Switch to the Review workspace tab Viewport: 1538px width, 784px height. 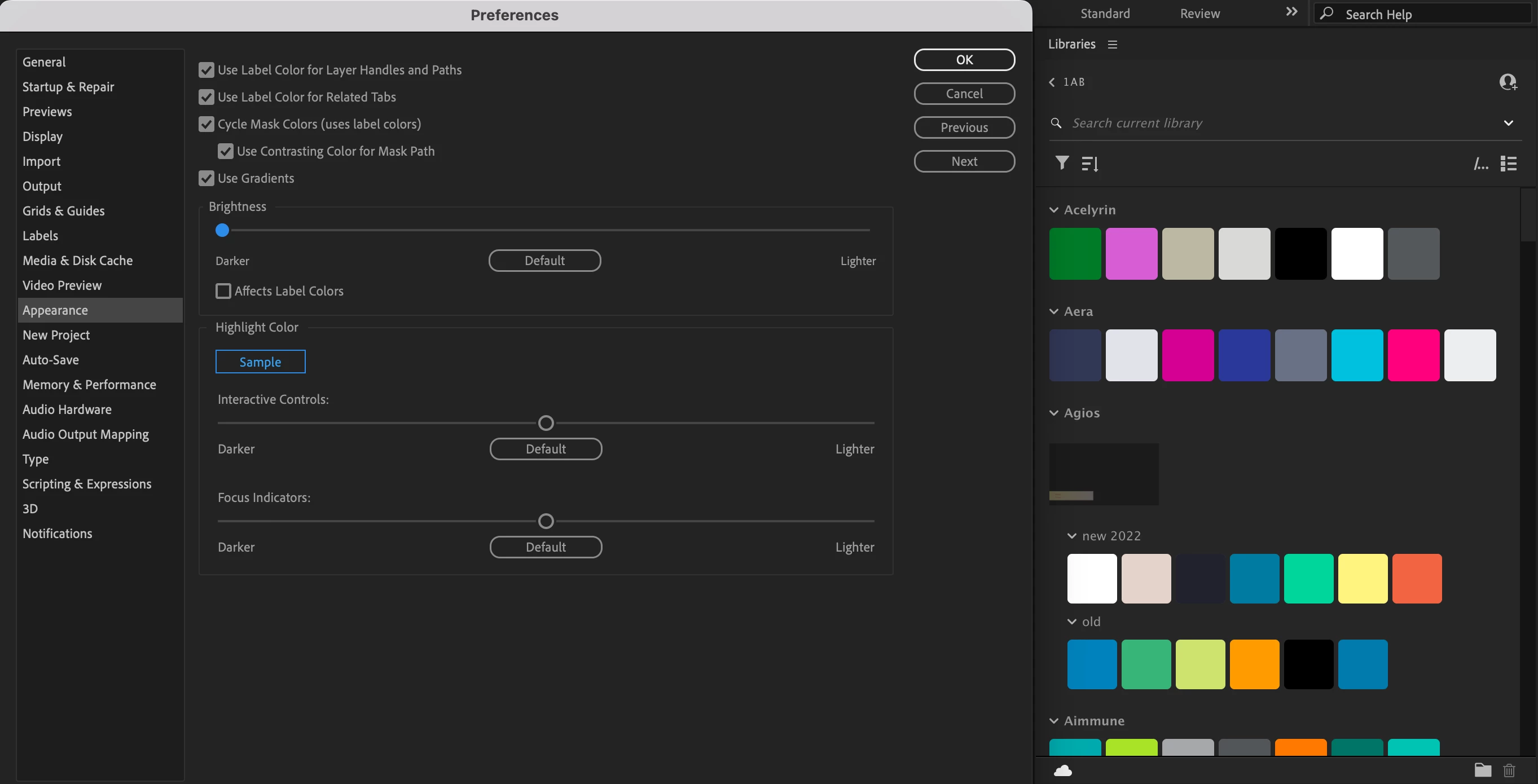click(1199, 13)
